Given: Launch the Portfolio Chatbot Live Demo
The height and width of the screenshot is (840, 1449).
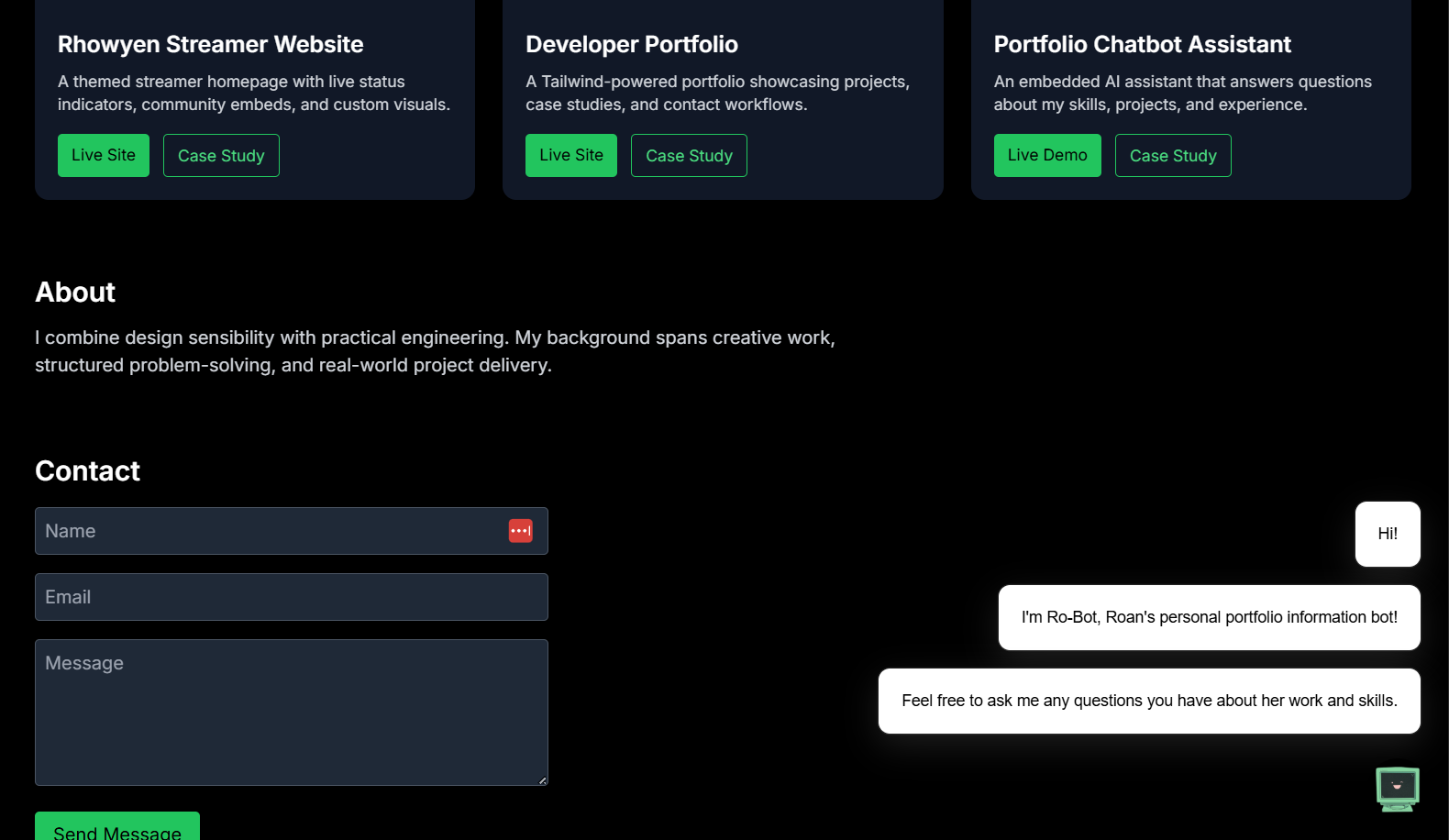Looking at the screenshot, I should pyautogui.click(x=1046, y=155).
